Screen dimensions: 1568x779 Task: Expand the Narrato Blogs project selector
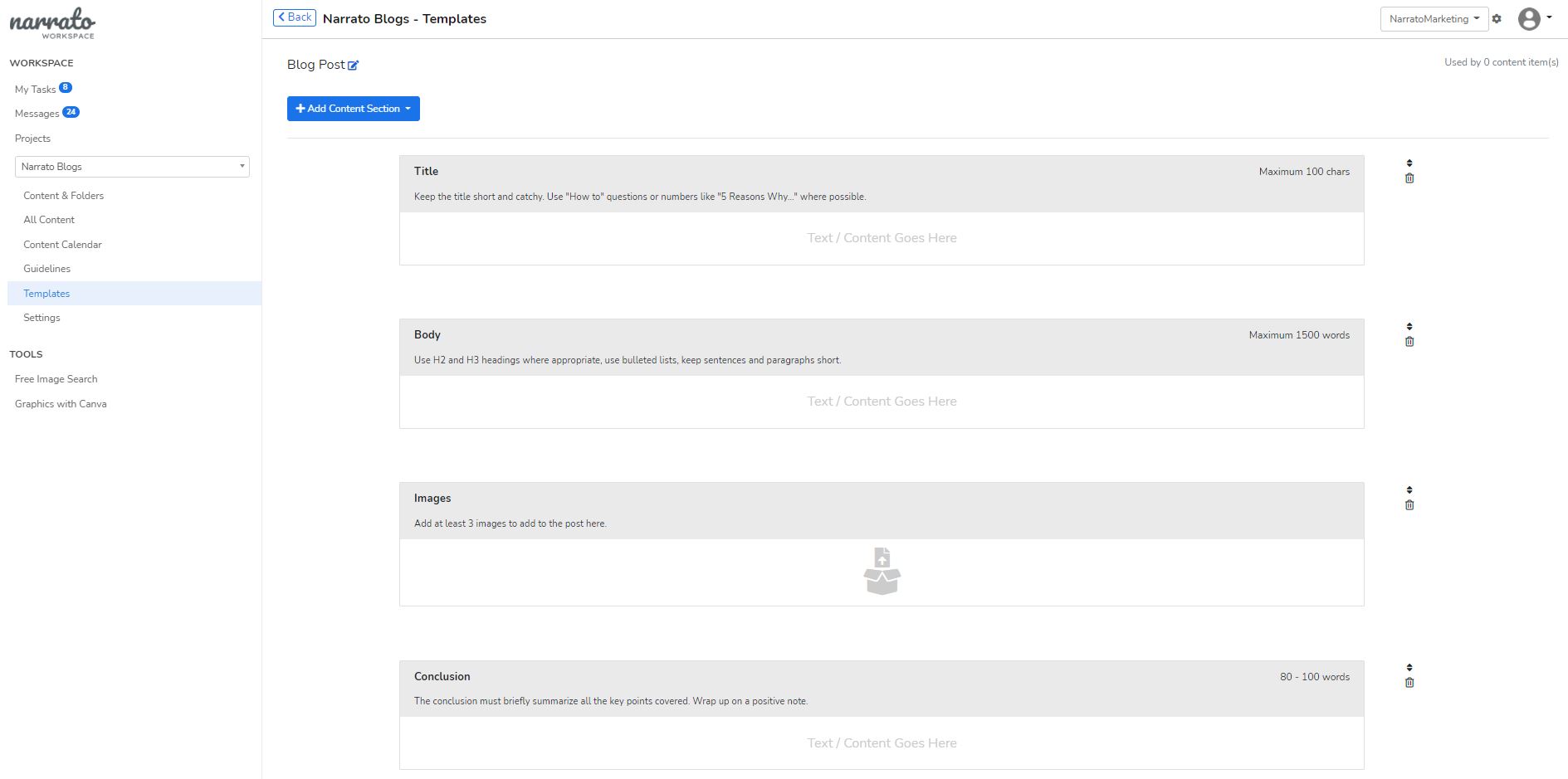click(x=132, y=167)
